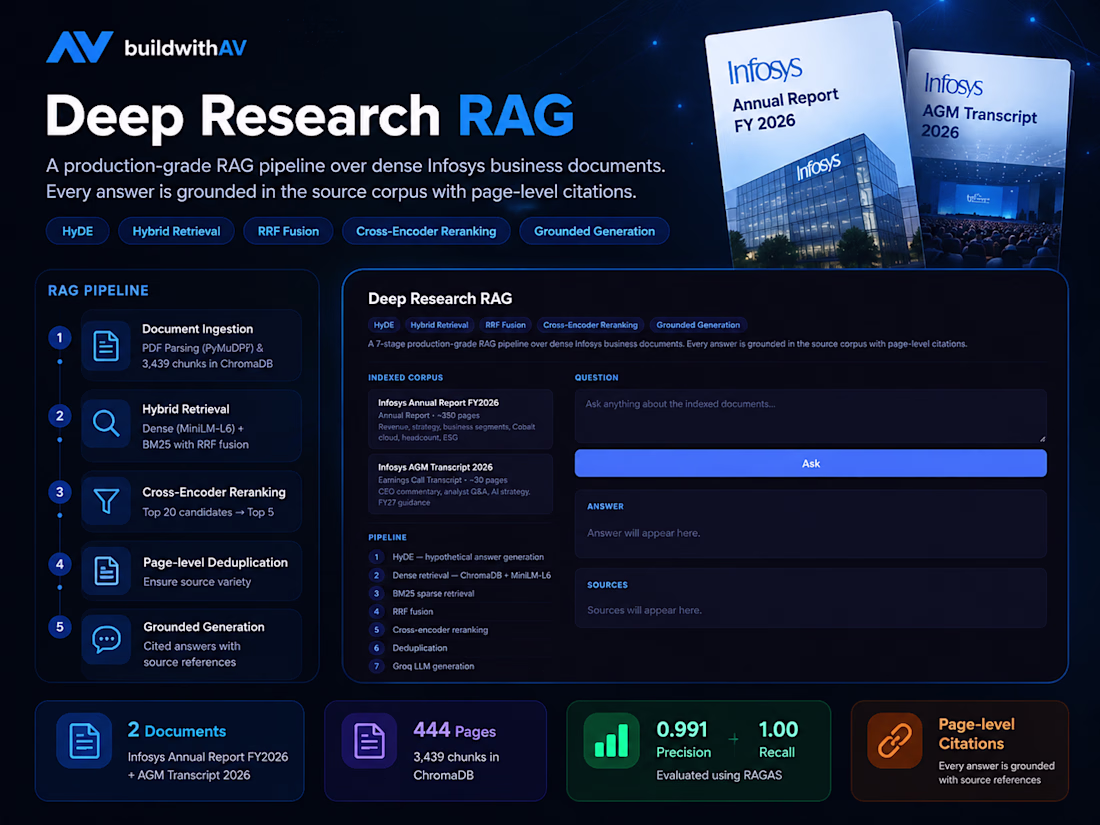Click the large HyDE pill under the headline

pos(77,232)
